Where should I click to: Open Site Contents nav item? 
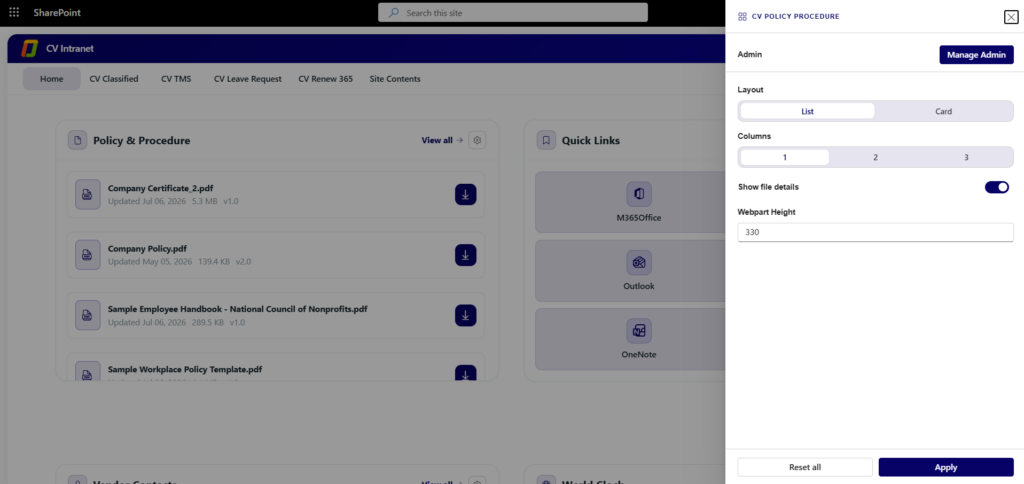395,79
